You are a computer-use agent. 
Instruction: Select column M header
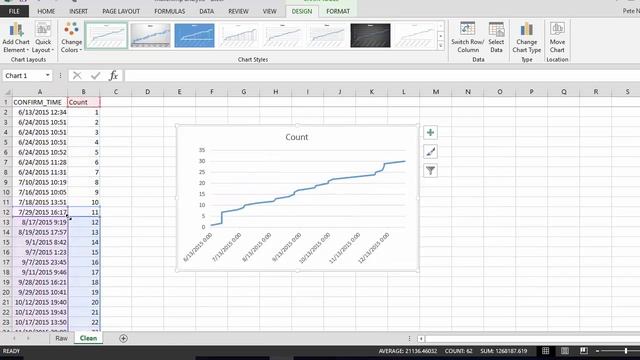436,92
